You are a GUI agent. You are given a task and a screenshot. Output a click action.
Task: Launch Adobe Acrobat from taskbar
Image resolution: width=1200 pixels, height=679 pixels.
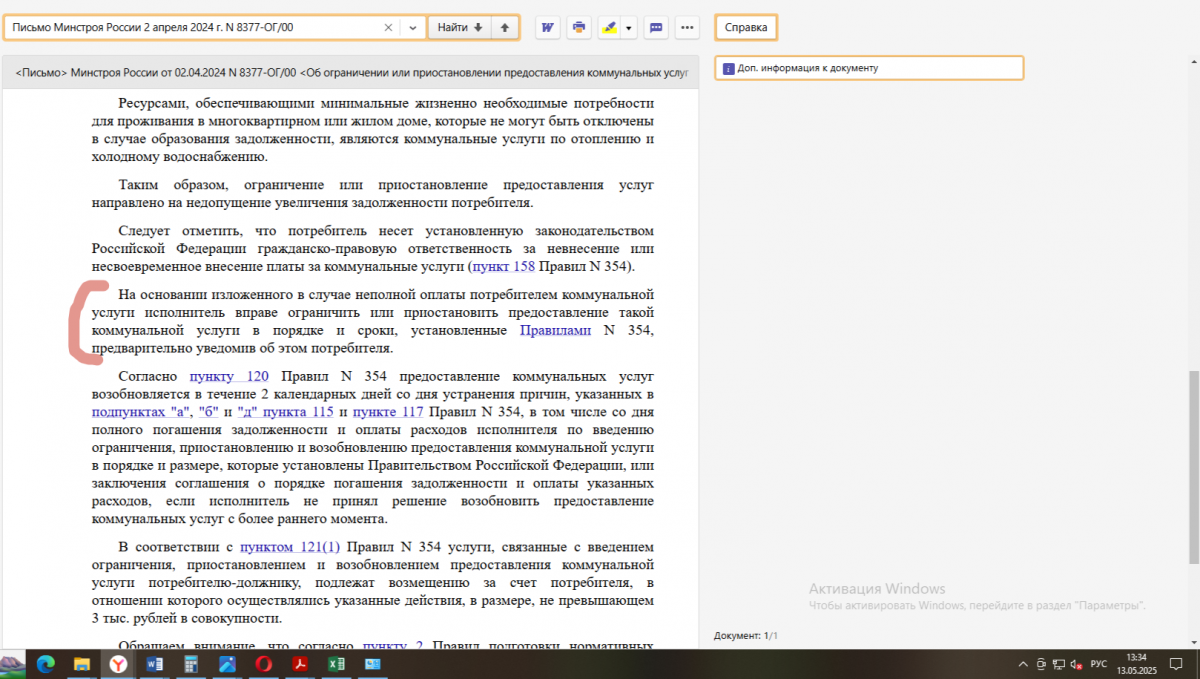[298, 664]
